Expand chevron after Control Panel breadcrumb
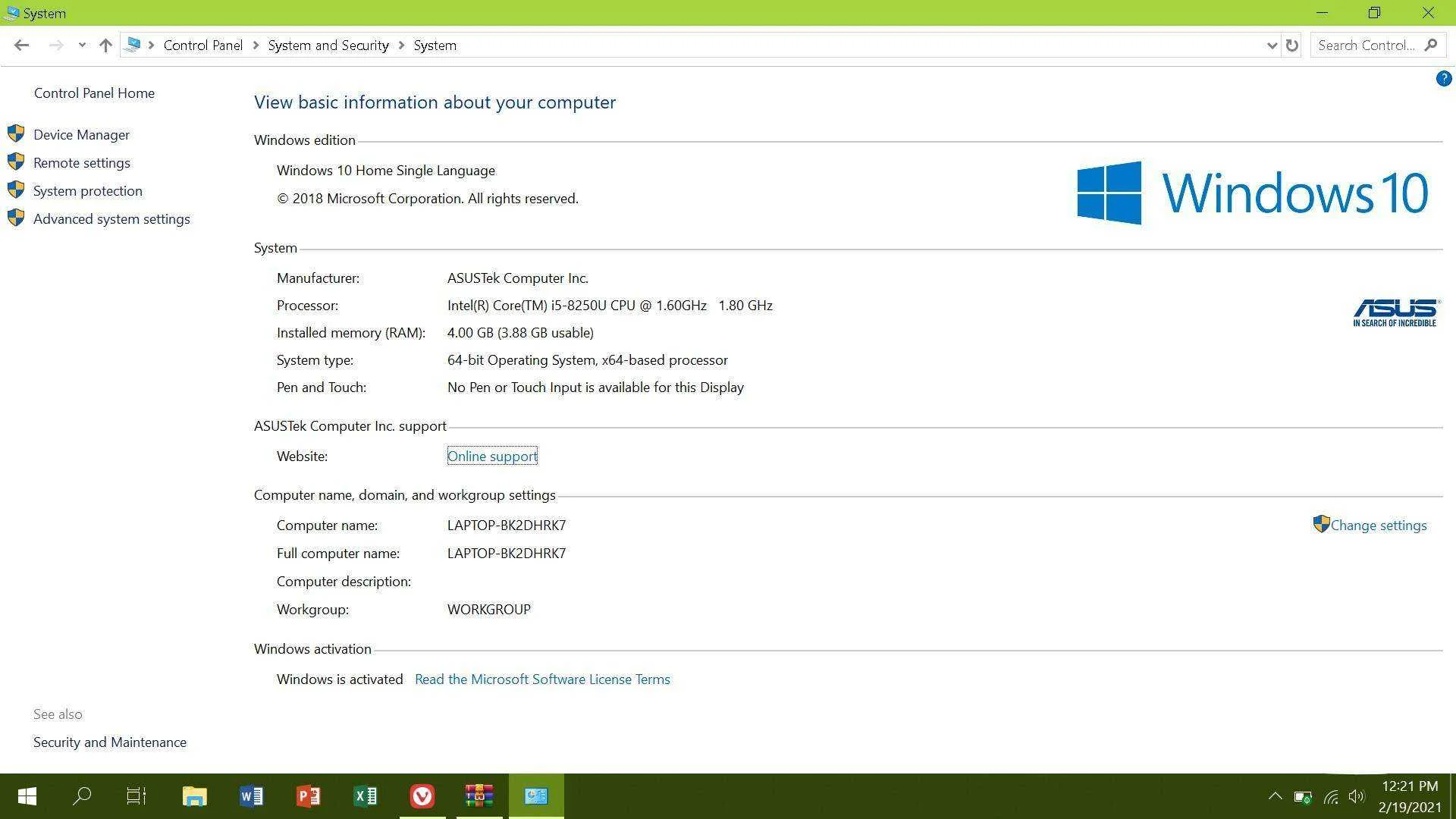1456x819 pixels. coord(256,45)
